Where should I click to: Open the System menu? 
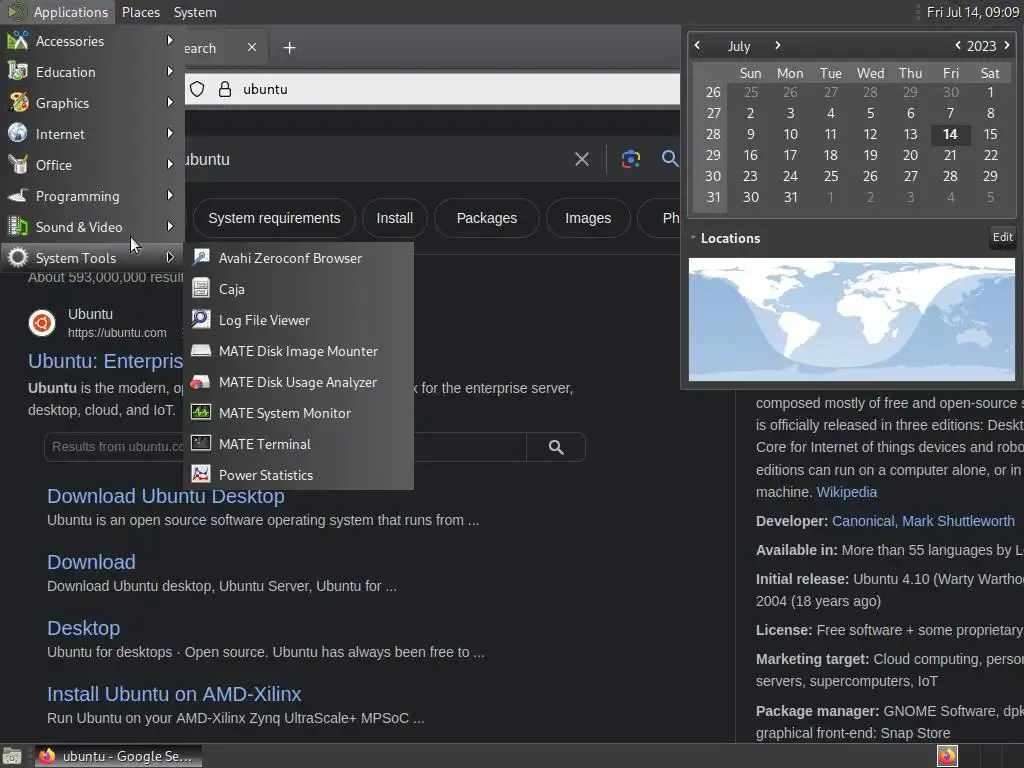tap(195, 12)
